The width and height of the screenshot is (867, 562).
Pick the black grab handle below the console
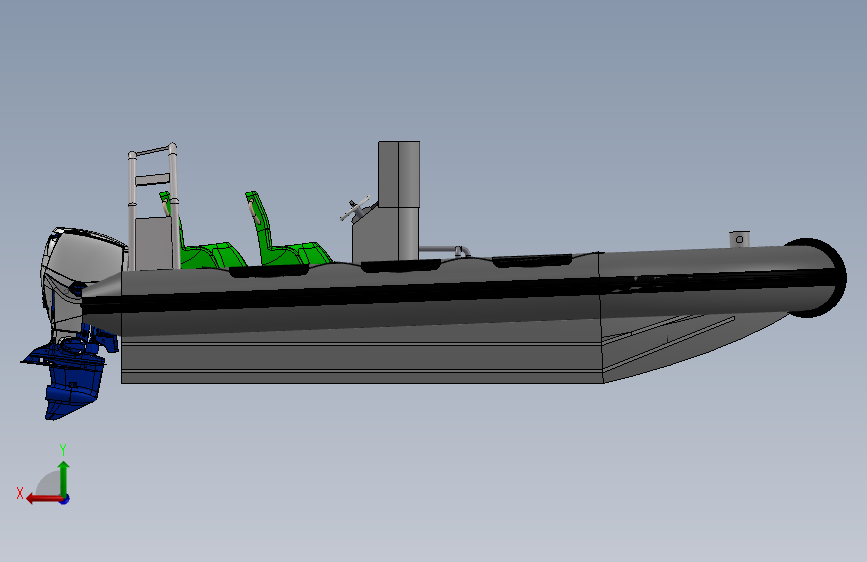(400, 266)
